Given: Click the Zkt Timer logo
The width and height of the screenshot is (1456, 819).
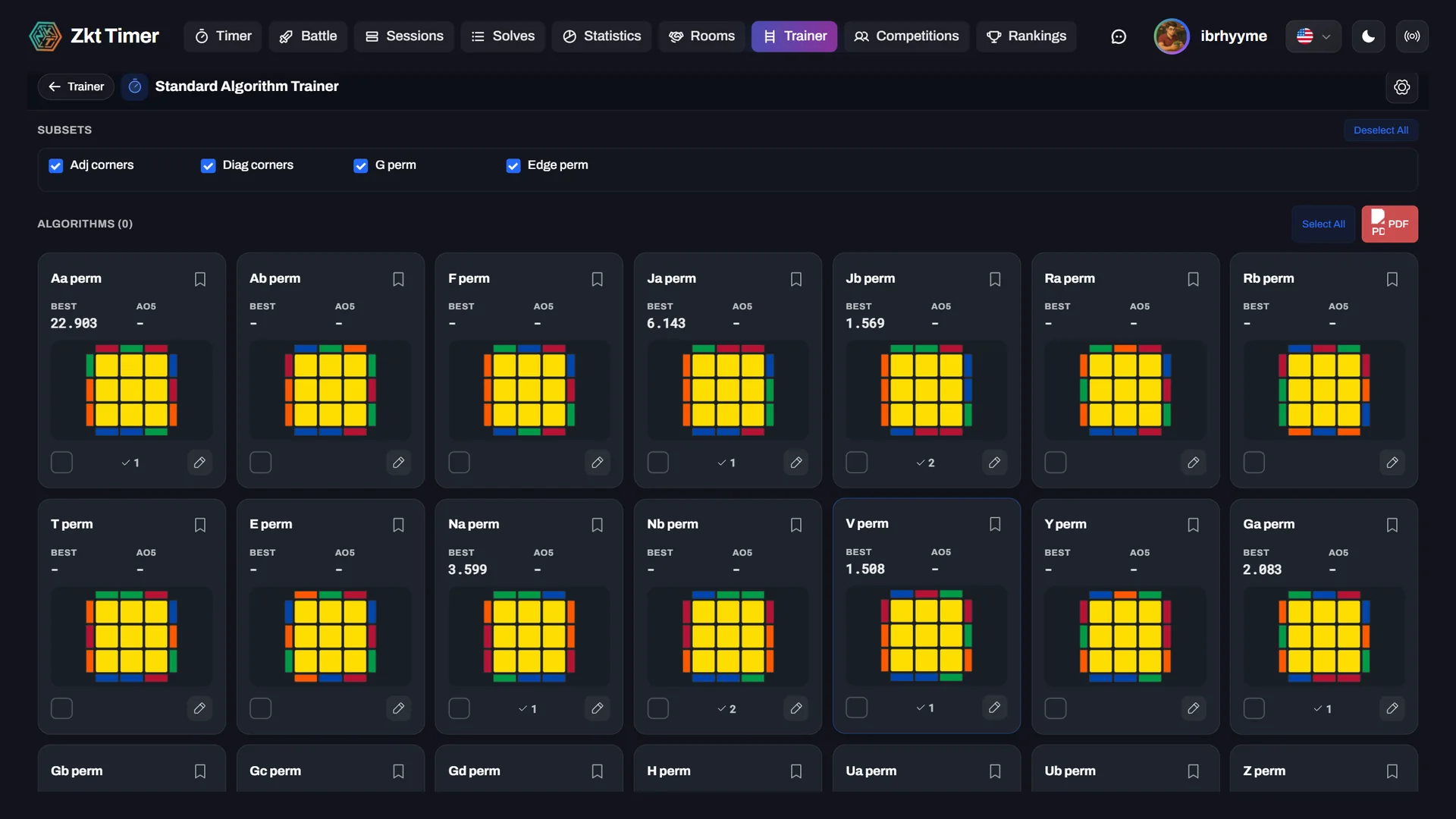Looking at the screenshot, I should 94,36.
